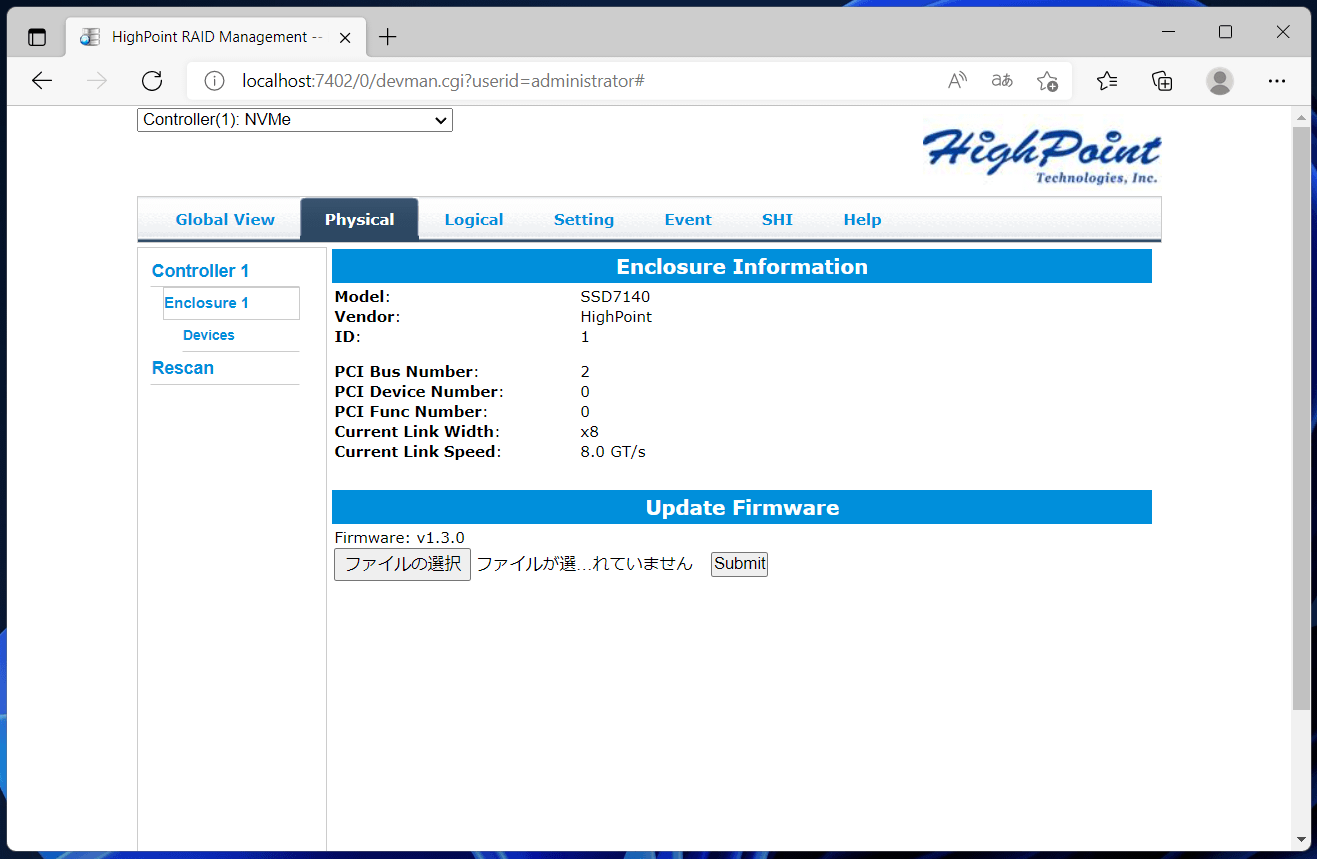This screenshot has width=1317, height=859.
Task: Open the Favorites list icon
Action: [1107, 81]
